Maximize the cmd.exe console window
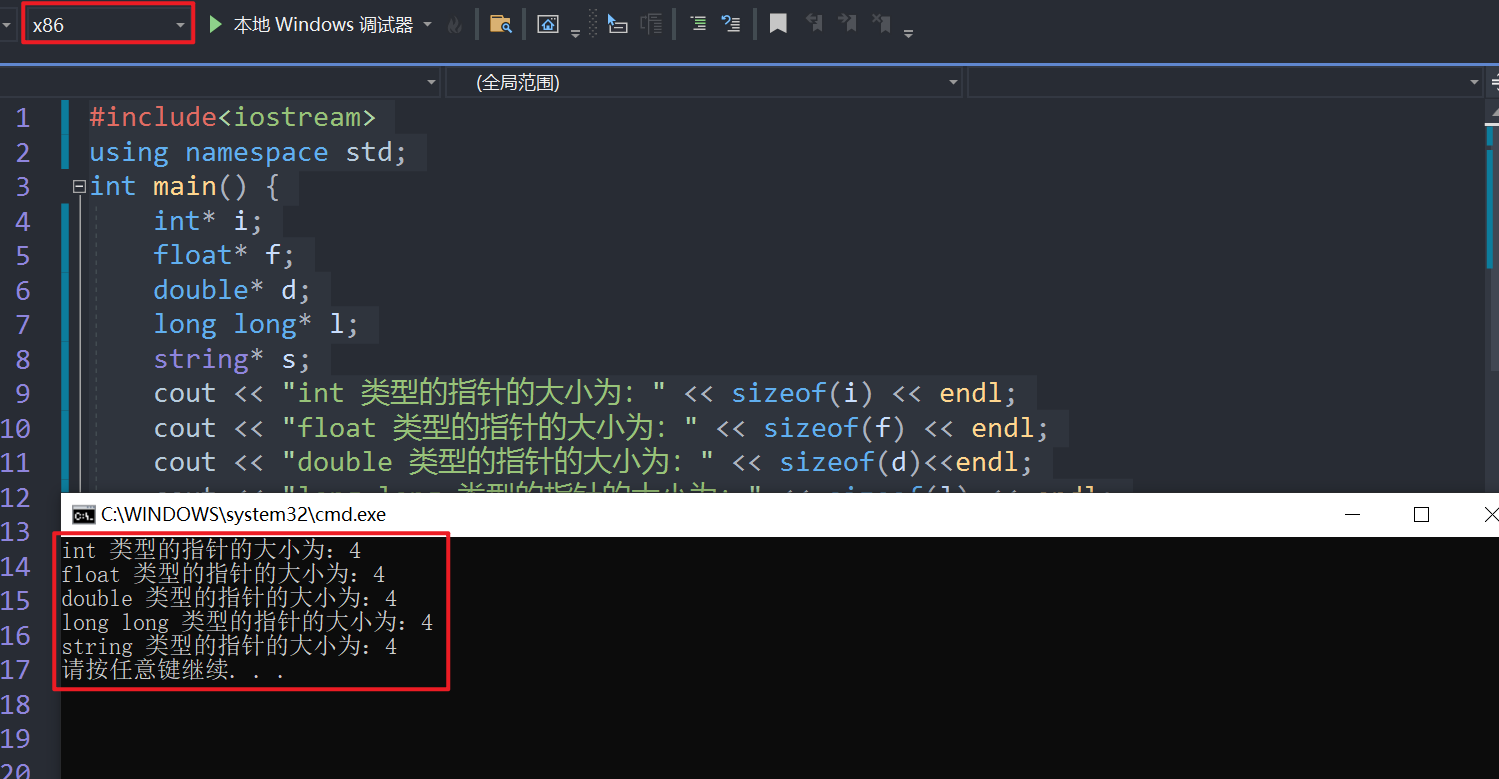Viewport: 1499px width, 779px height. point(1421,514)
